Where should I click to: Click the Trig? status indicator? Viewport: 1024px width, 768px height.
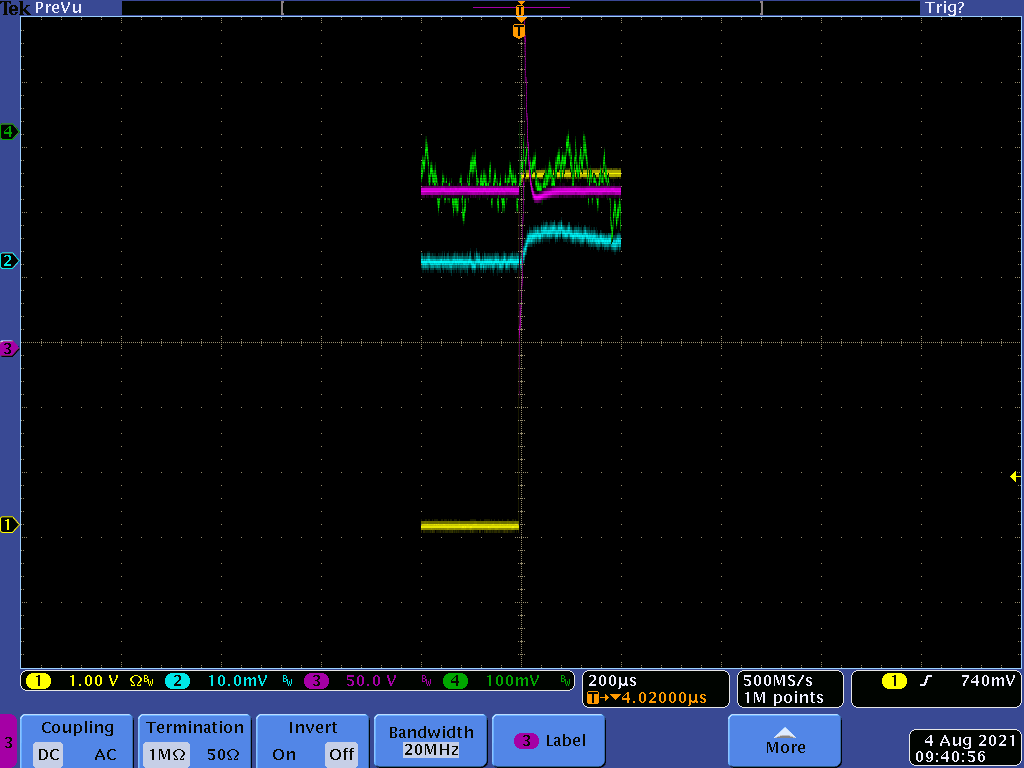click(944, 8)
